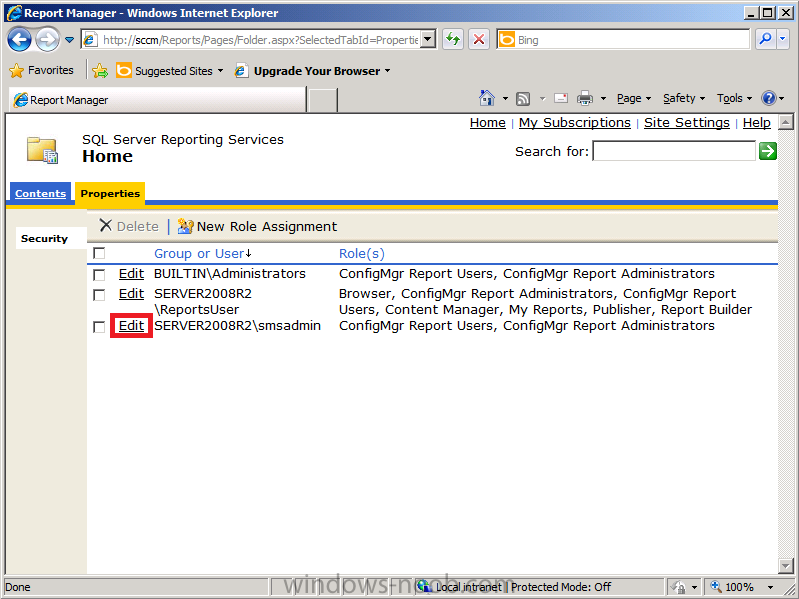
Task: Open the Print options dropdown arrow
Action: coord(603,98)
